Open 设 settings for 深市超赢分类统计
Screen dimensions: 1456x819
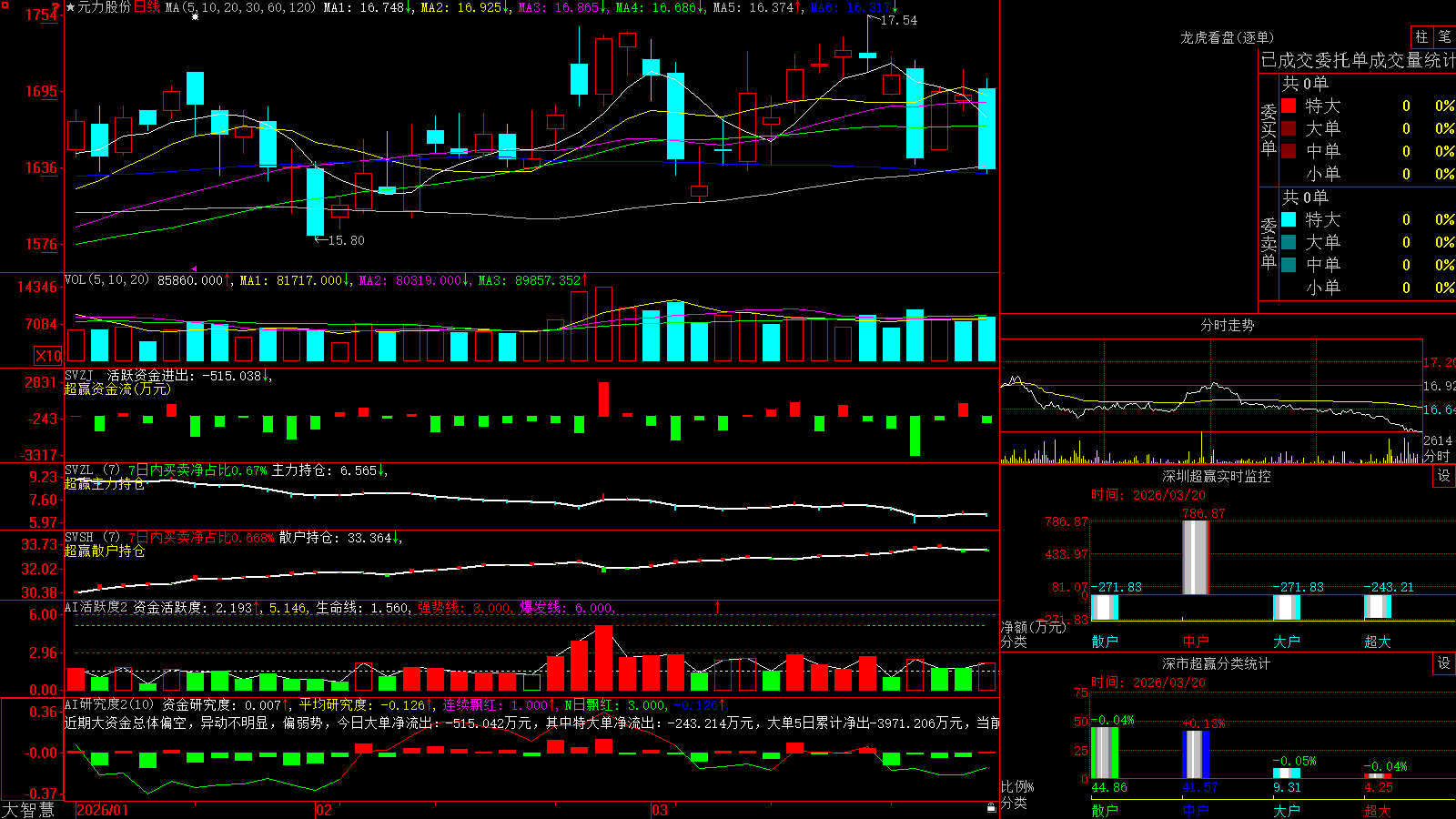[x=1444, y=663]
